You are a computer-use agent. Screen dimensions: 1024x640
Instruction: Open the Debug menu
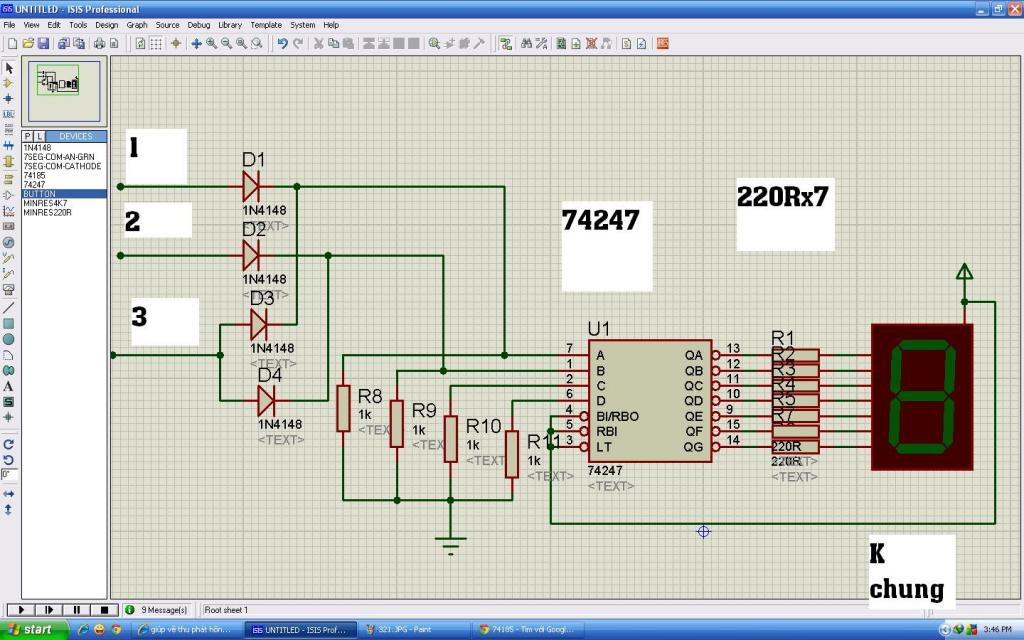(x=199, y=25)
